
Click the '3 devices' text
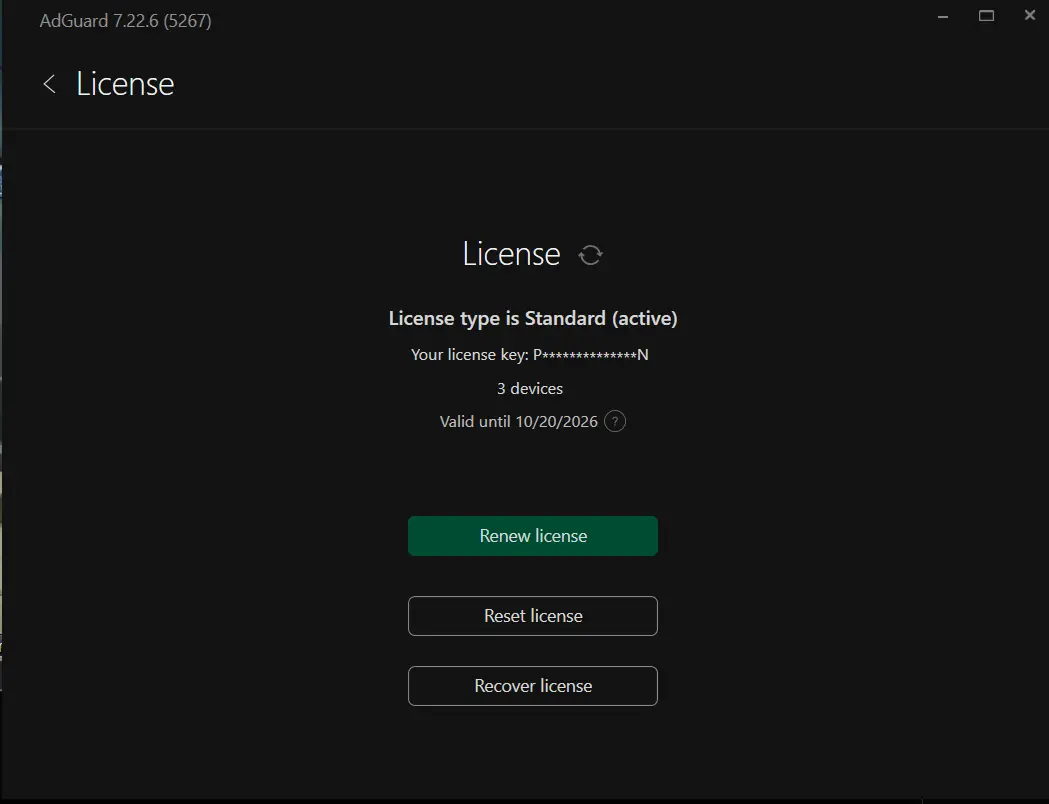coord(530,389)
